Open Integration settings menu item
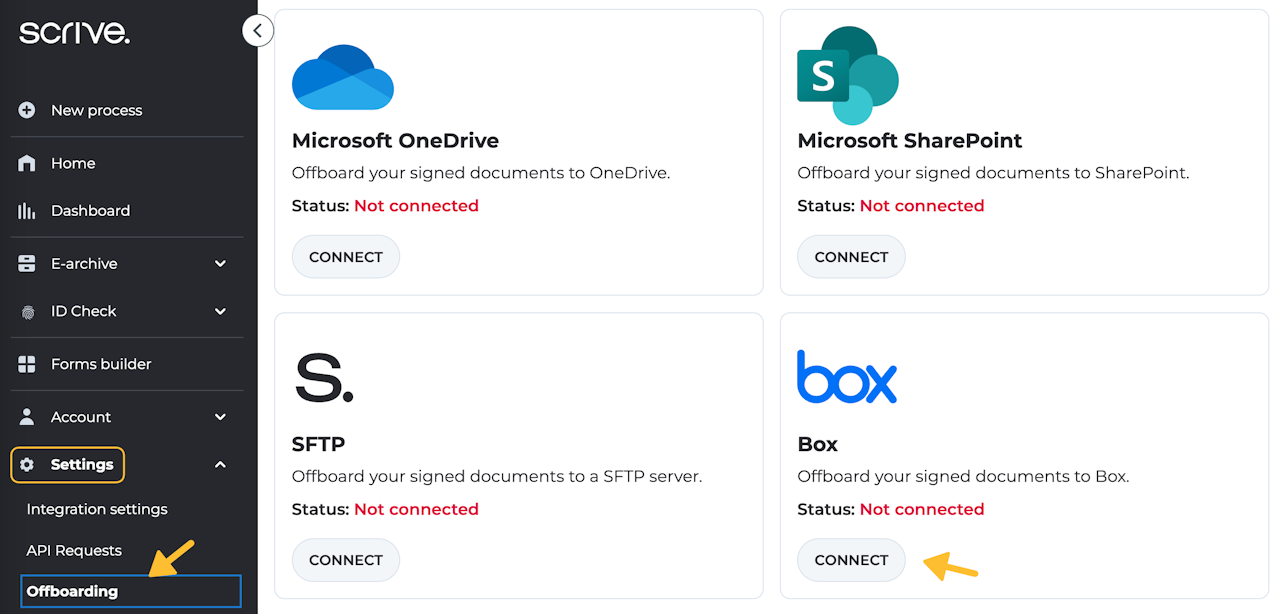The width and height of the screenshot is (1280, 614). [97, 509]
